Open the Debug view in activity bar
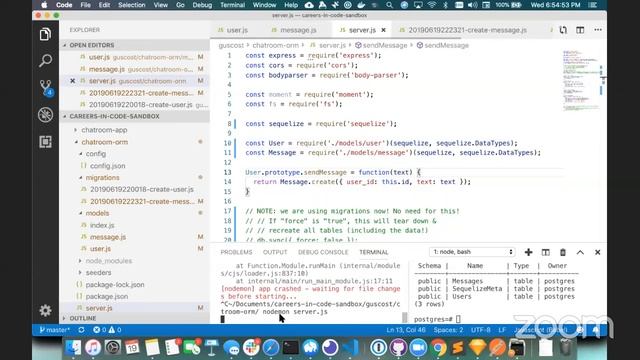The image size is (640, 360). coord(45,115)
